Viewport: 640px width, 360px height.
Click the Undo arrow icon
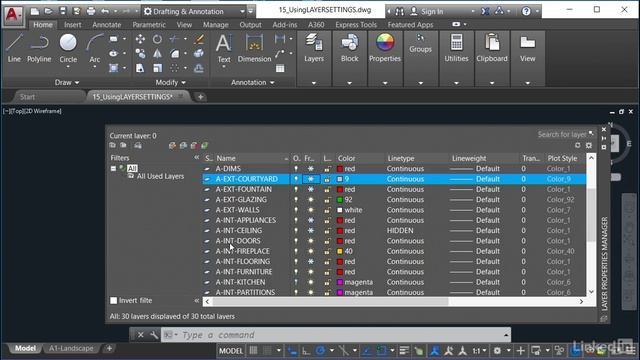[105, 11]
